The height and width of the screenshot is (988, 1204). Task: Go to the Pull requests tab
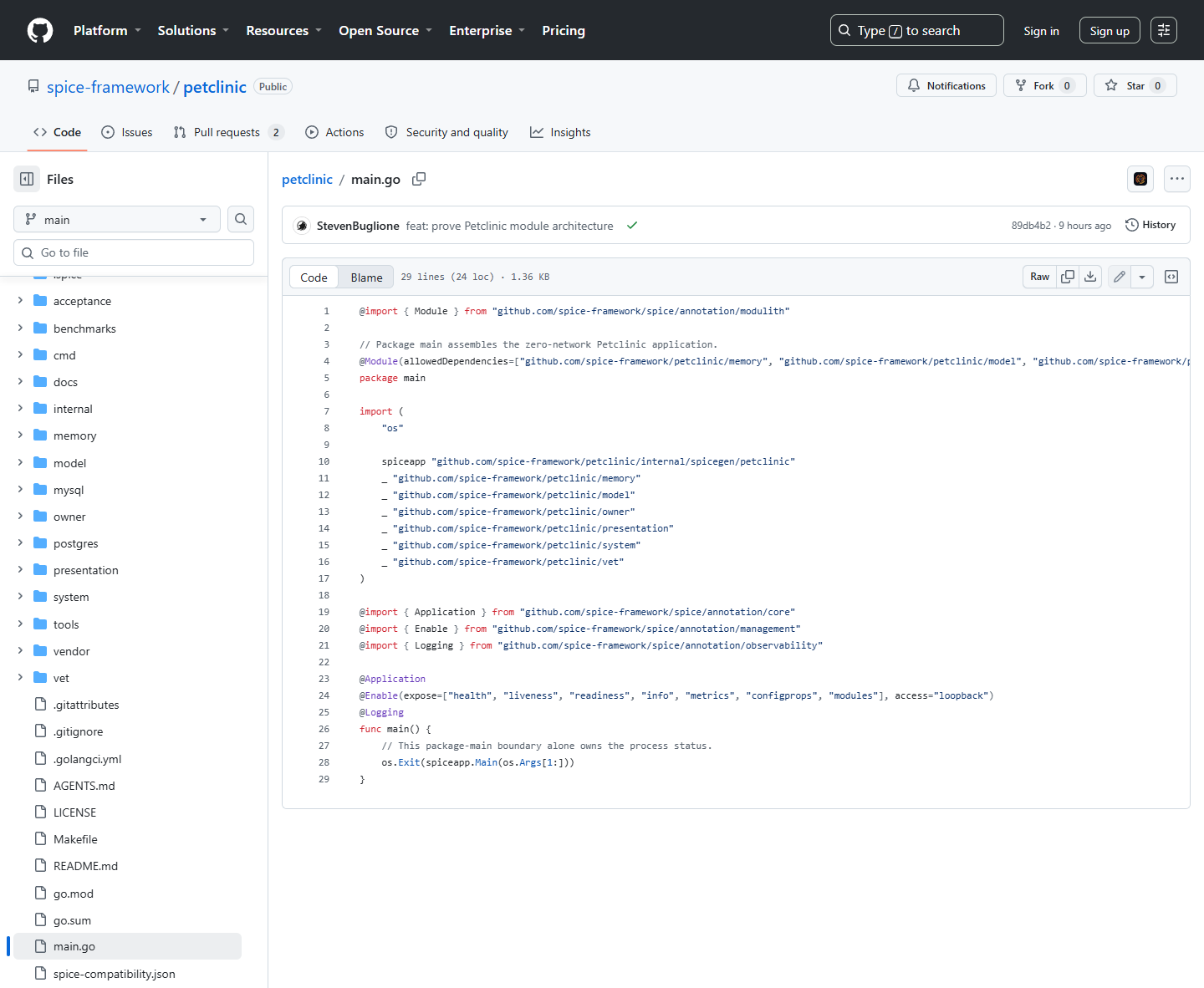point(228,132)
